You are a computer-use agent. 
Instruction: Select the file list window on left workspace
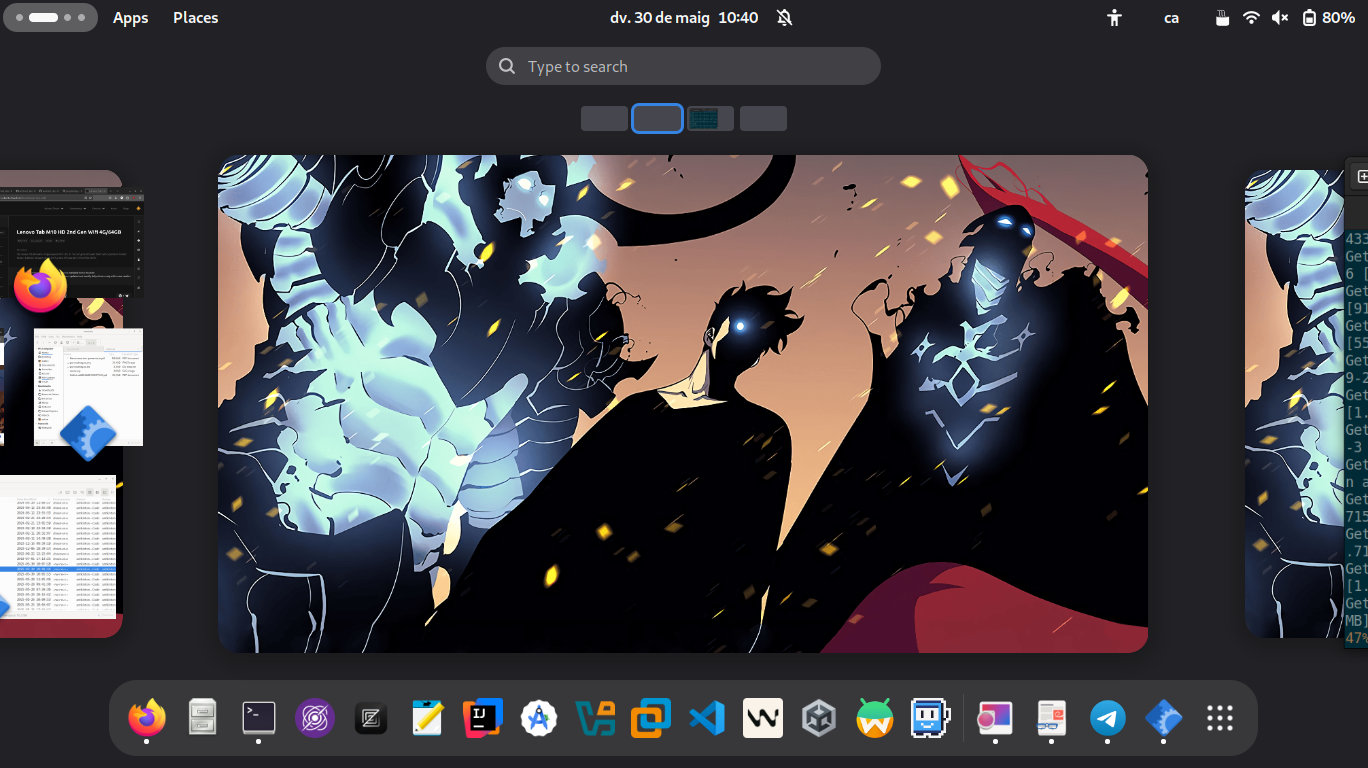click(58, 545)
